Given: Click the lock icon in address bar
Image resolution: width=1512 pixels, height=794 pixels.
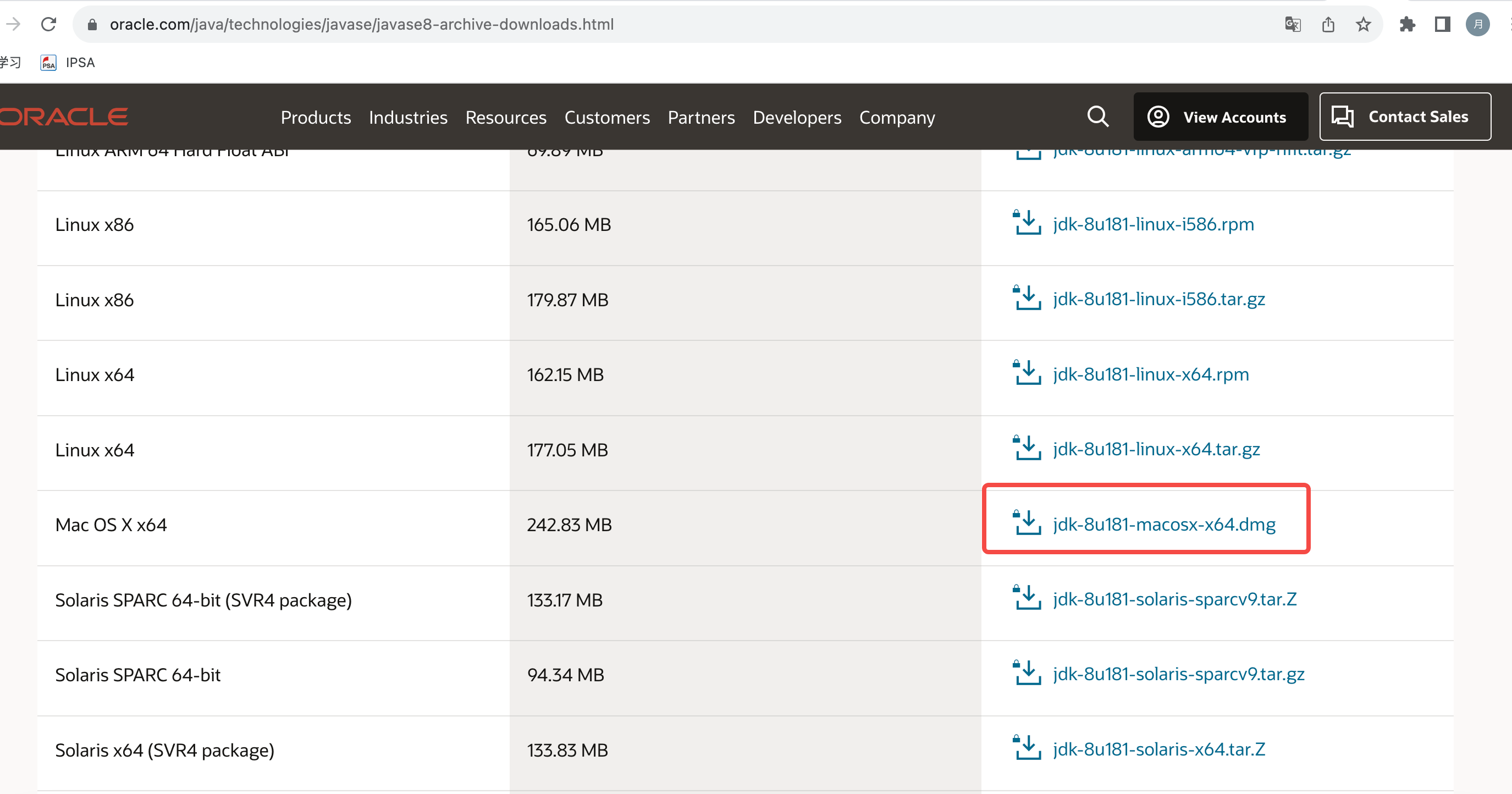Looking at the screenshot, I should tap(92, 24).
